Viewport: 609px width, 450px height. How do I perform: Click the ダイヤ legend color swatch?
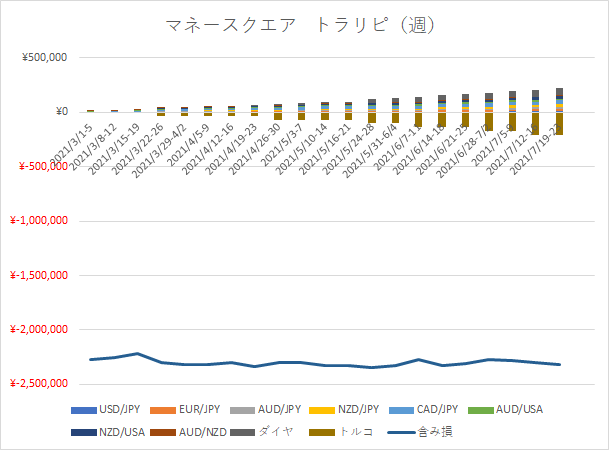point(242,433)
